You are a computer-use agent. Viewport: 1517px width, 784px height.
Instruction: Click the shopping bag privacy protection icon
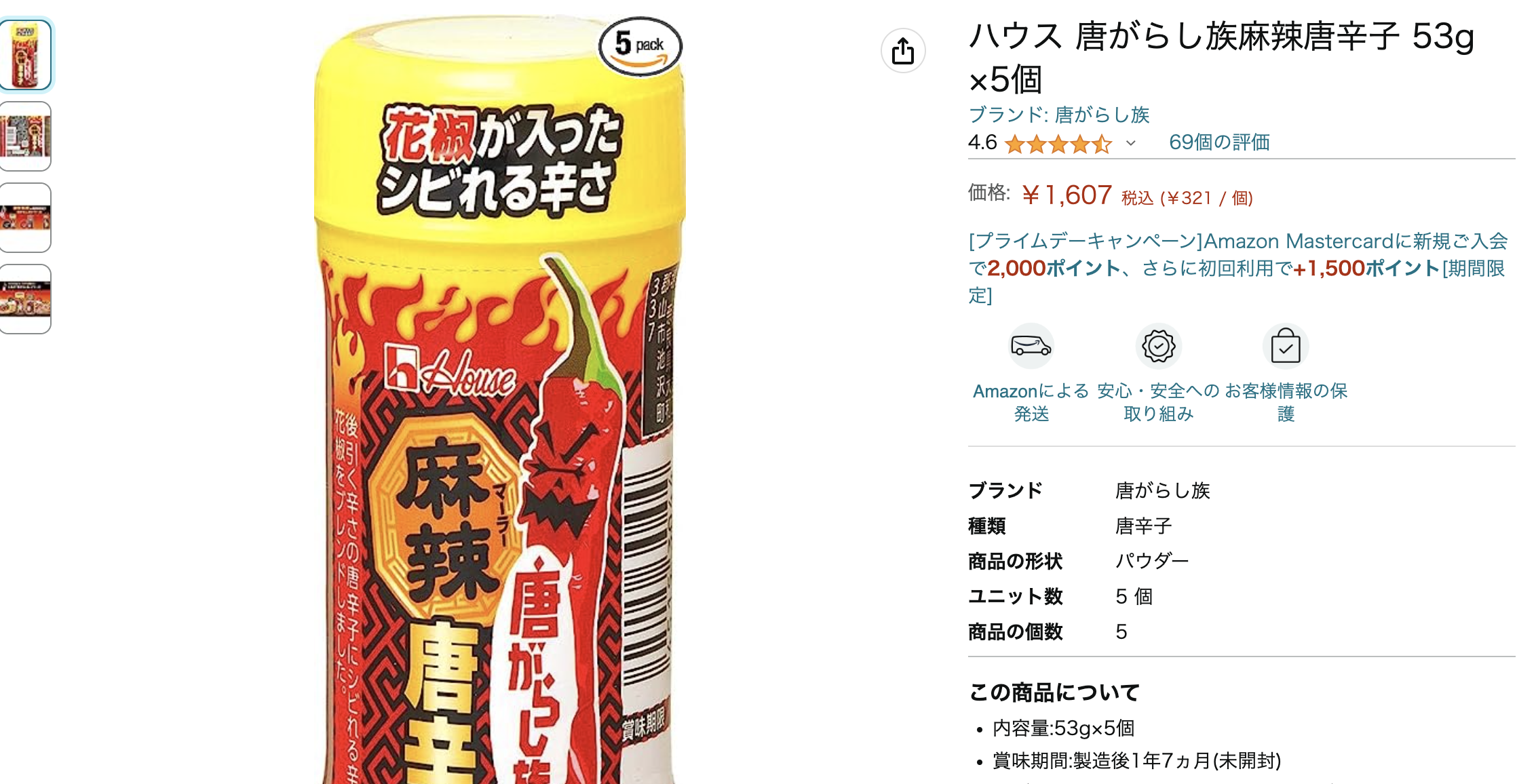tap(1285, 346)
